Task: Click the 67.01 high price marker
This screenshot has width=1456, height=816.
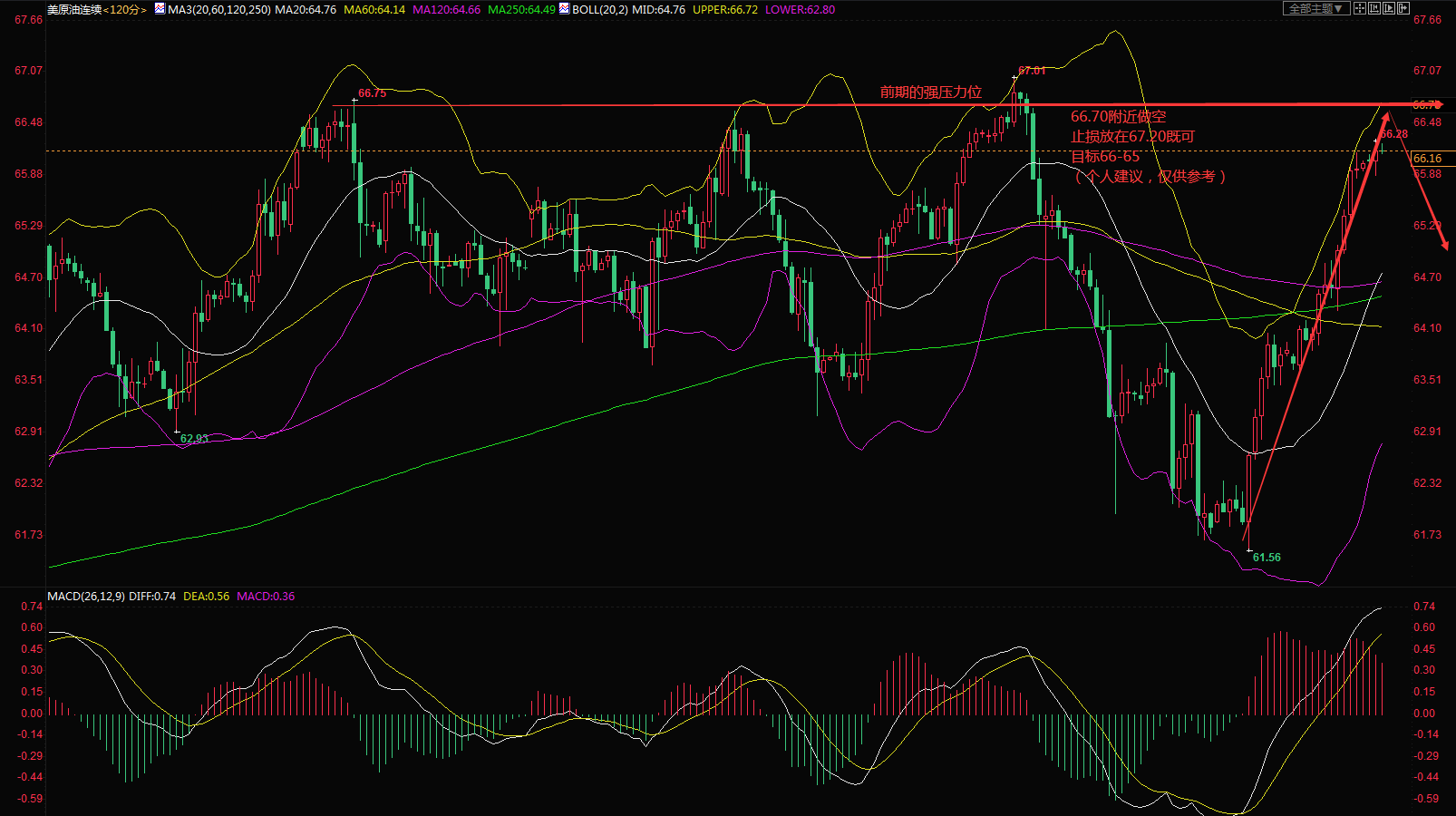Action: (x=1032, y=70)
